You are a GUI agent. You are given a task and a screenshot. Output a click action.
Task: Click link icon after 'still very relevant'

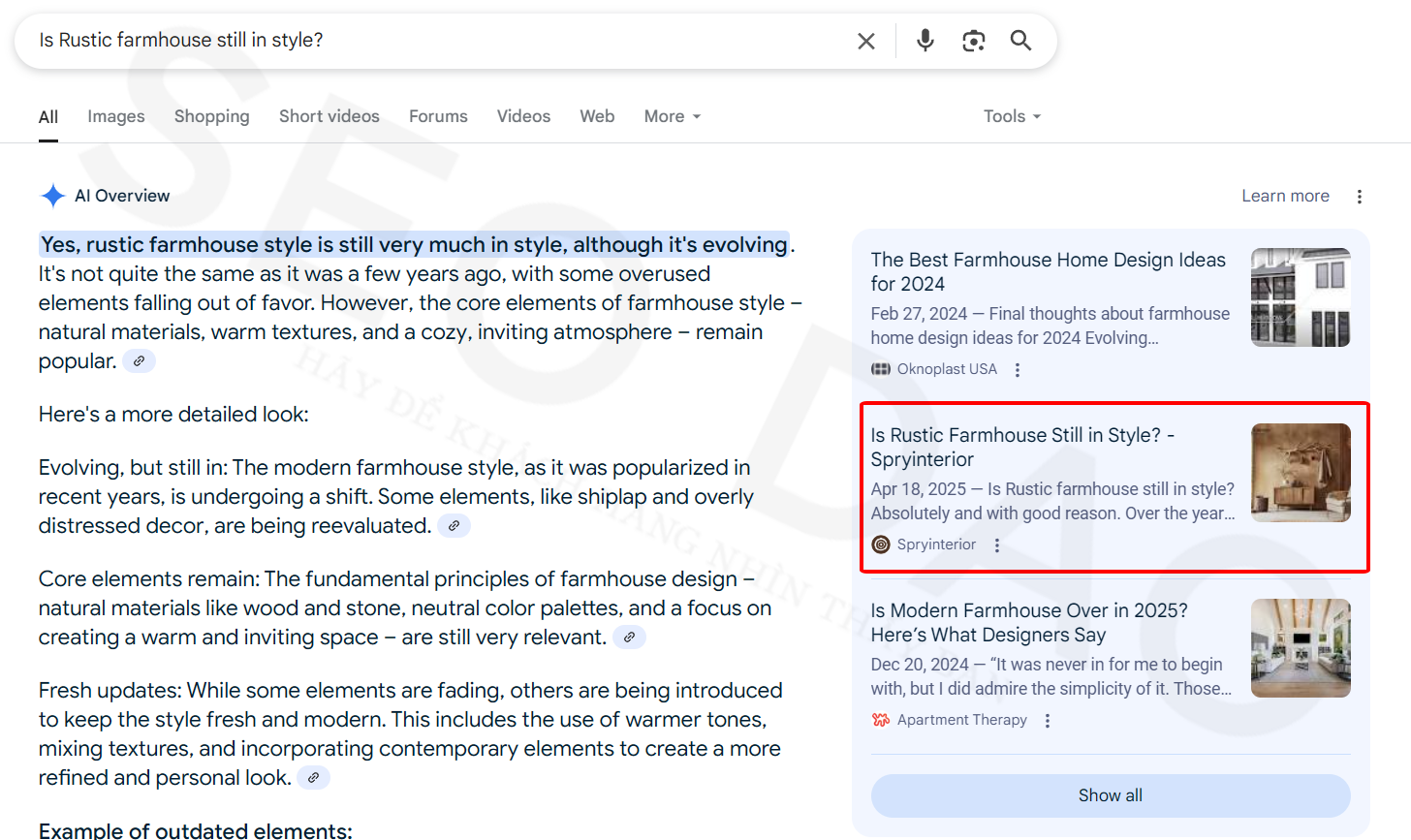pyautogui.click(x=629, y=638)
